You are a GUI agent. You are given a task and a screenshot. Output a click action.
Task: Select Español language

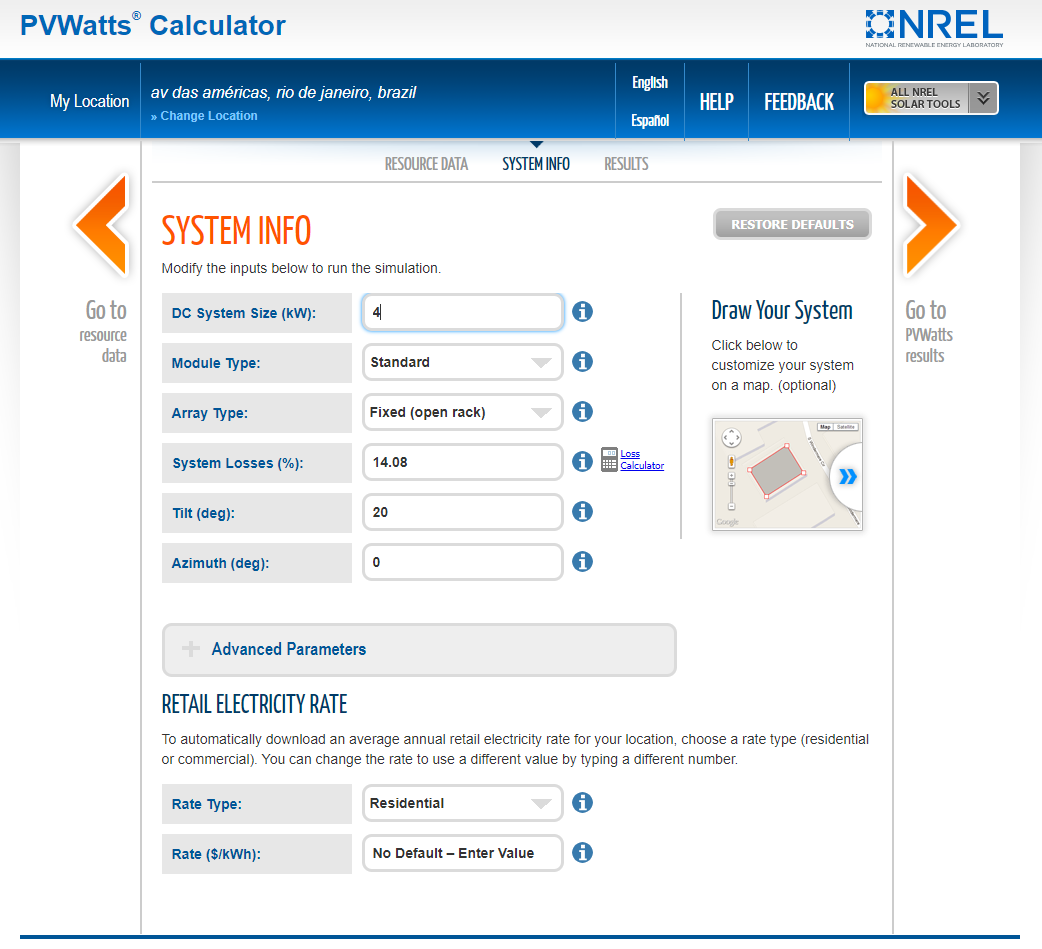point(650,120)
